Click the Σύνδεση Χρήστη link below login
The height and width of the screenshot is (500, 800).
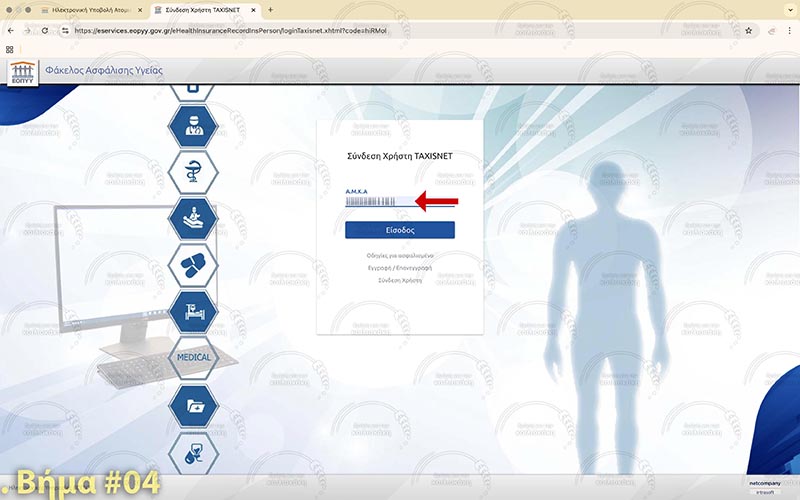399,280
